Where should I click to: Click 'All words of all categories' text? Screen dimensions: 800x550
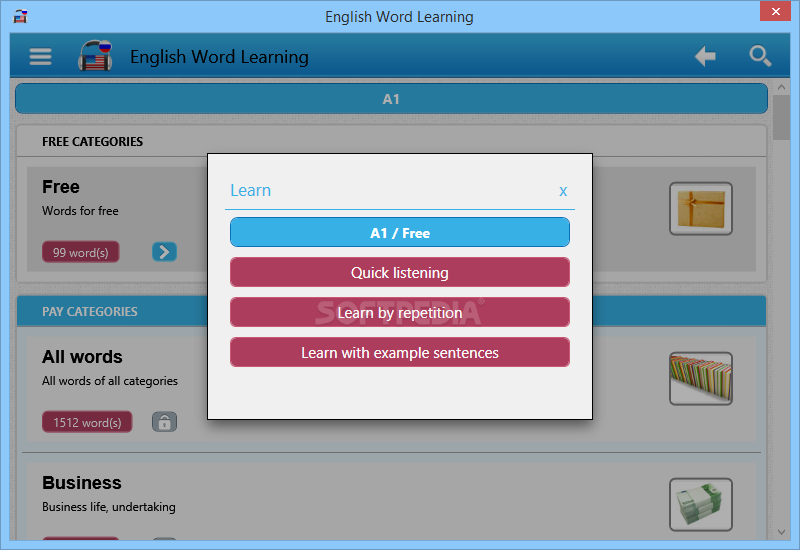tap(110, 381)
